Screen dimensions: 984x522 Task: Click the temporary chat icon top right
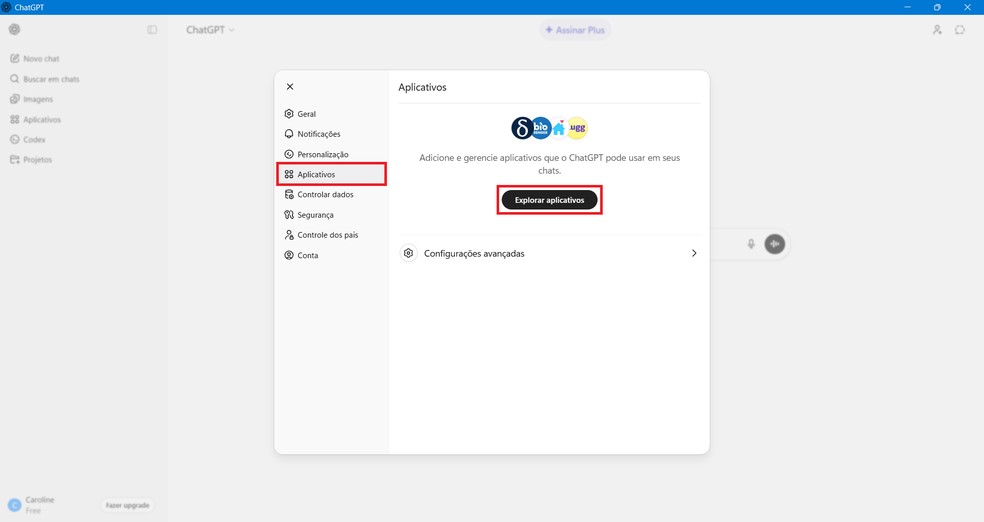click(x=960, y=29)
